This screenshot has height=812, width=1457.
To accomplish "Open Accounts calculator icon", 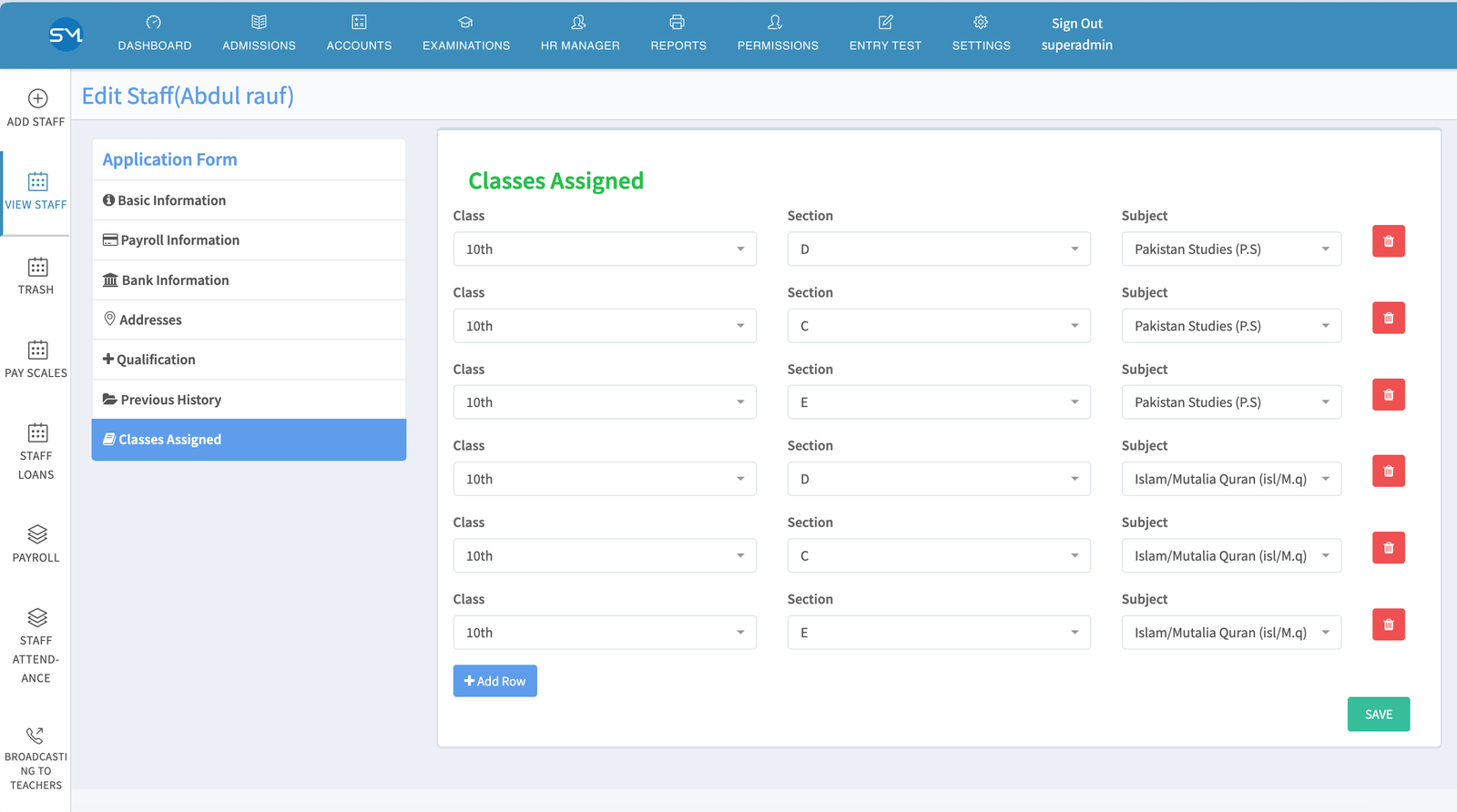I will pyautogui.click(x=359, y=22).
